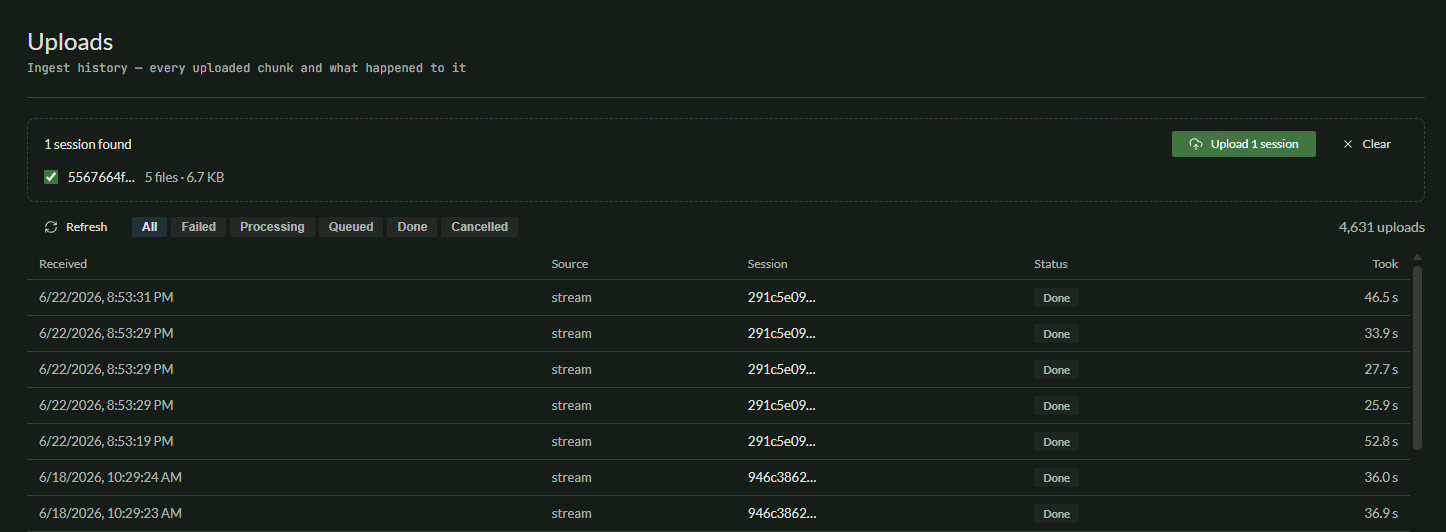Click the stream source in the 52.8 s row

[571, 441]
